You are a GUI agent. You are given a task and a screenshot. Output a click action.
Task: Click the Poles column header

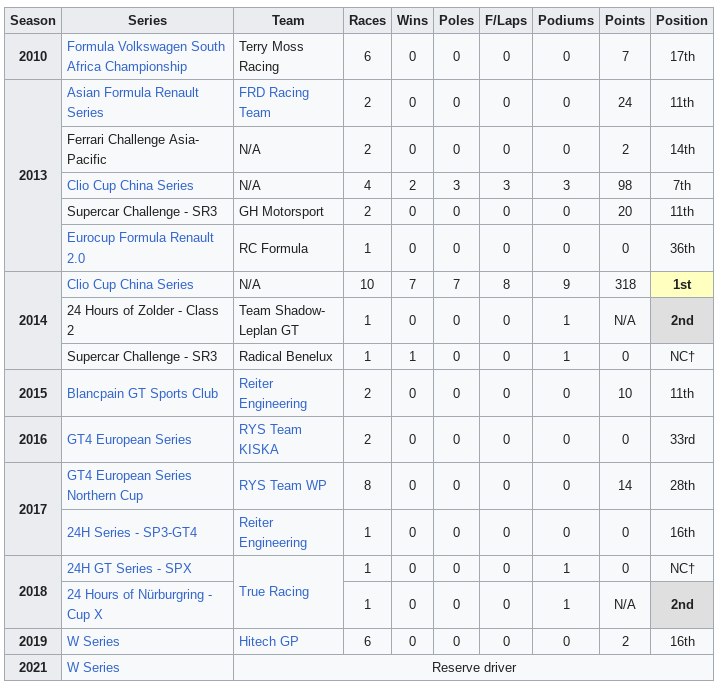[x=456, y=21]
